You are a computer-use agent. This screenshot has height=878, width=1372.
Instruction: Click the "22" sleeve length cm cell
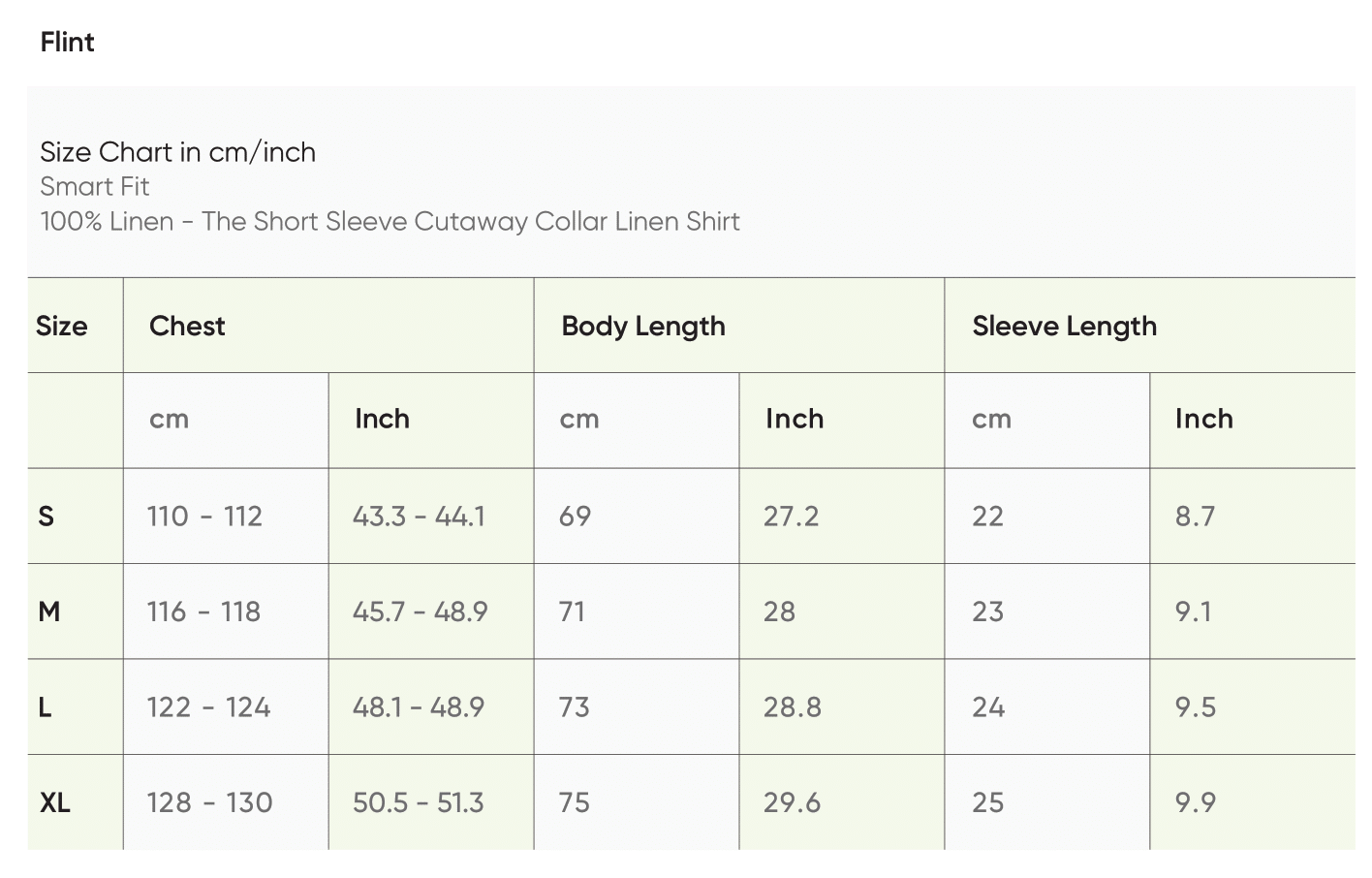(987, 516)
